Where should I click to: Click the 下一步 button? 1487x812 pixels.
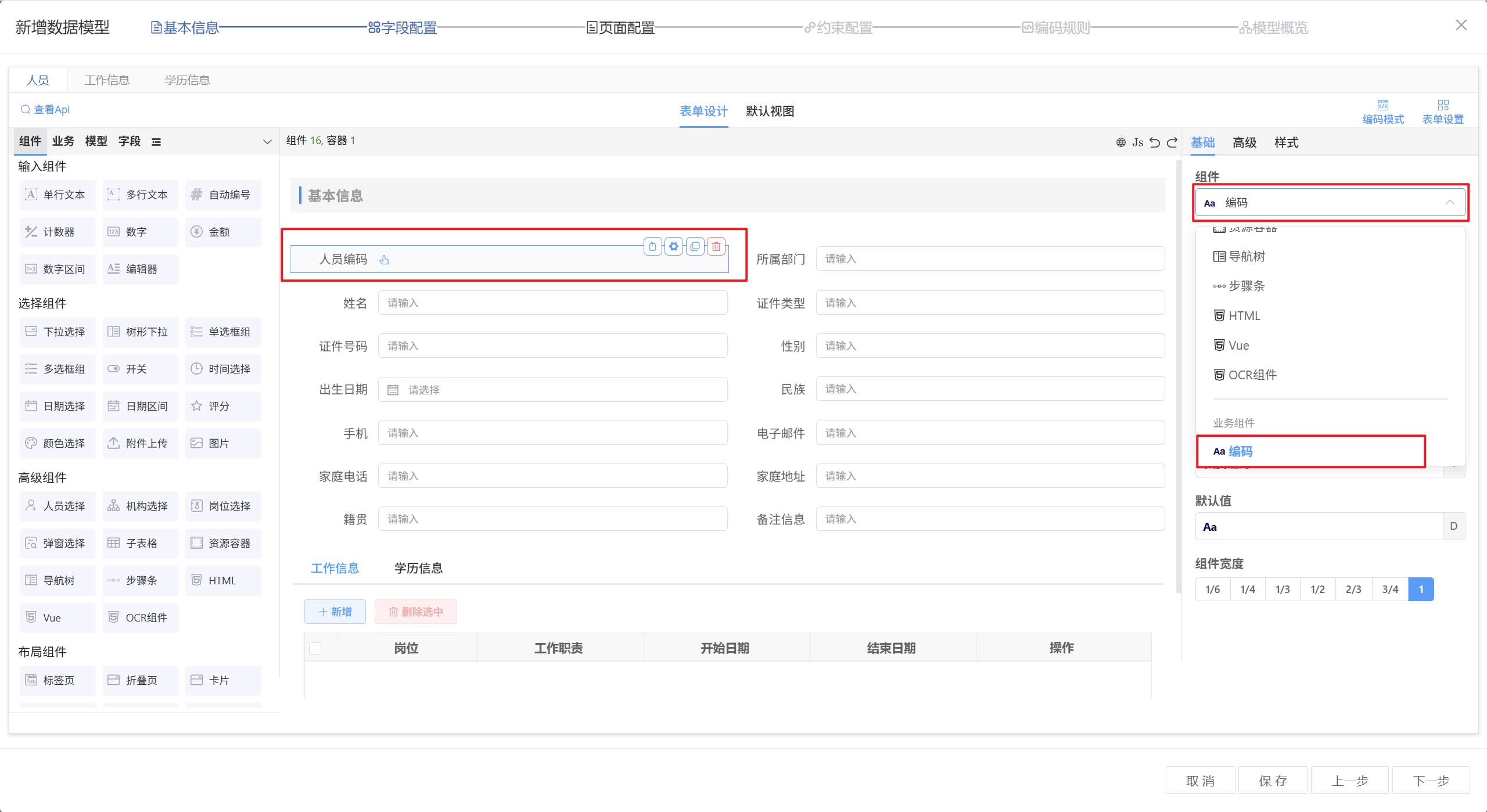coord(1431,781)
